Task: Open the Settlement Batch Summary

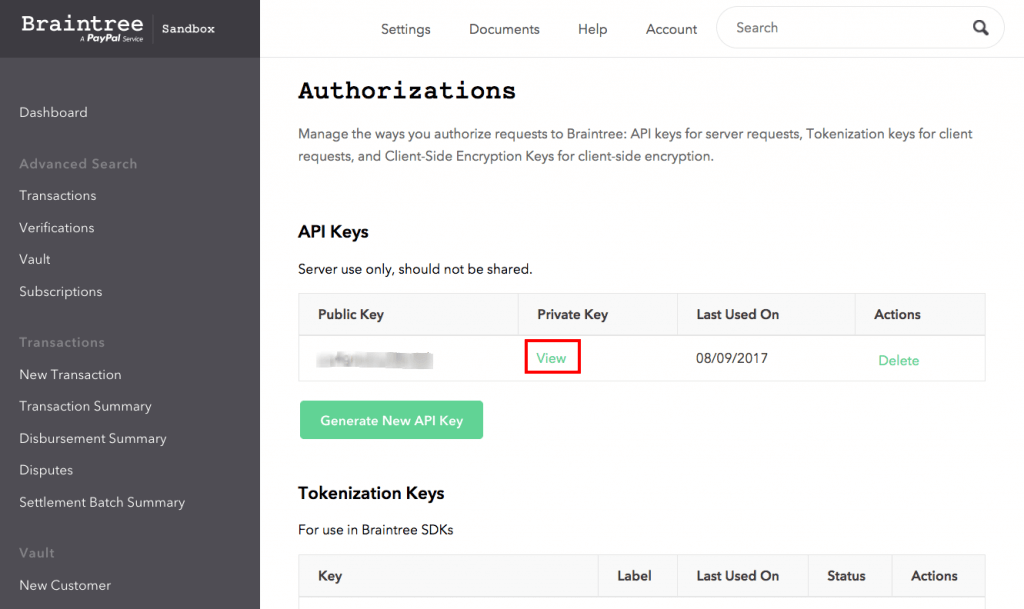Action: click(101, 502)
